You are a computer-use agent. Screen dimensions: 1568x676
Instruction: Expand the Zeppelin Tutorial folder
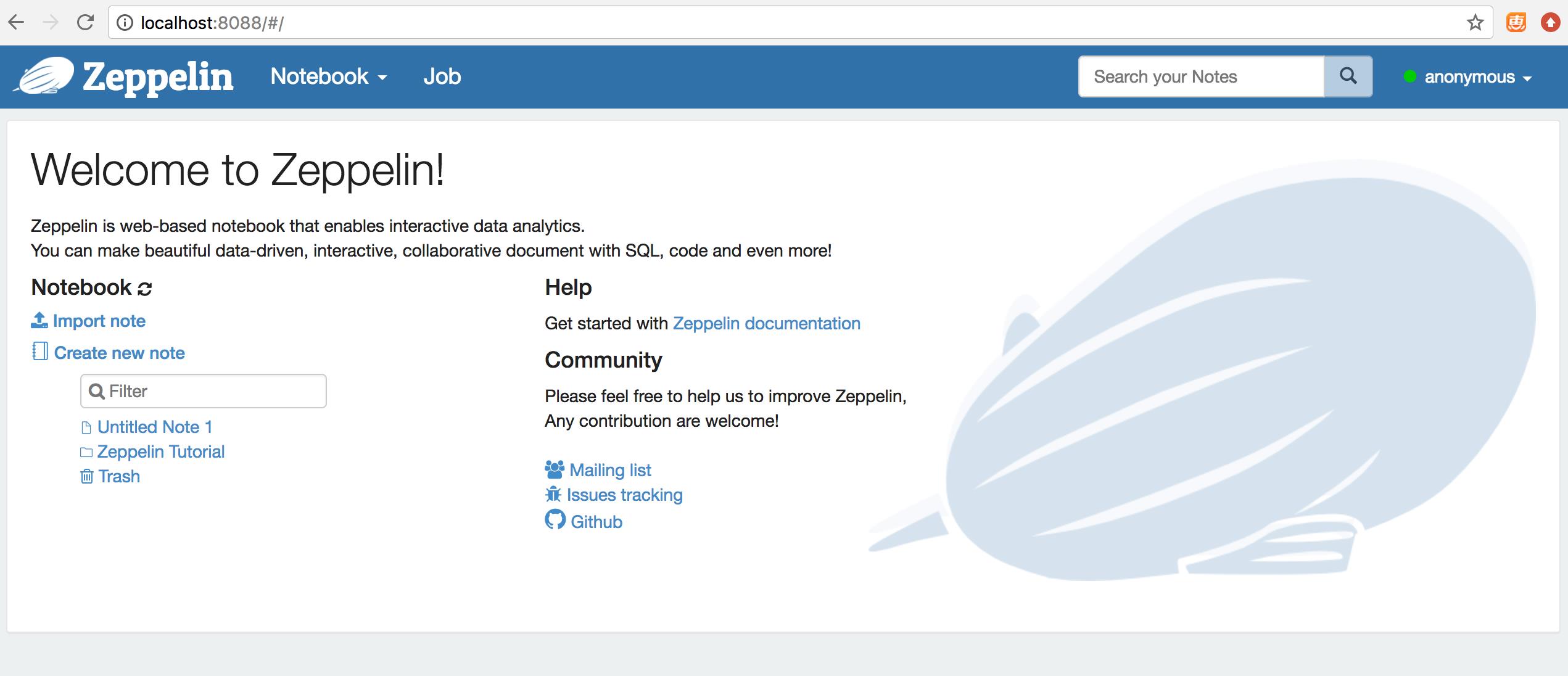(161, 451)
